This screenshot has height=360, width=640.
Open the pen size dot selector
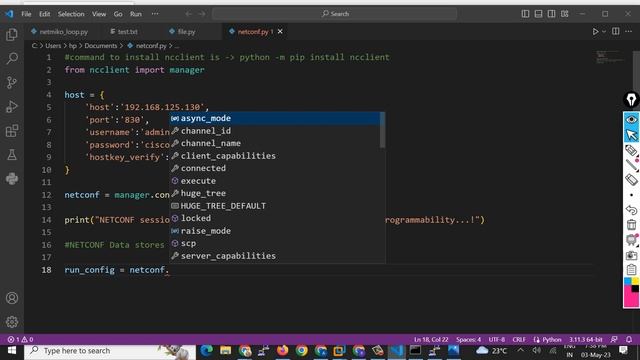pyautogui.click(x=631, y=195)
